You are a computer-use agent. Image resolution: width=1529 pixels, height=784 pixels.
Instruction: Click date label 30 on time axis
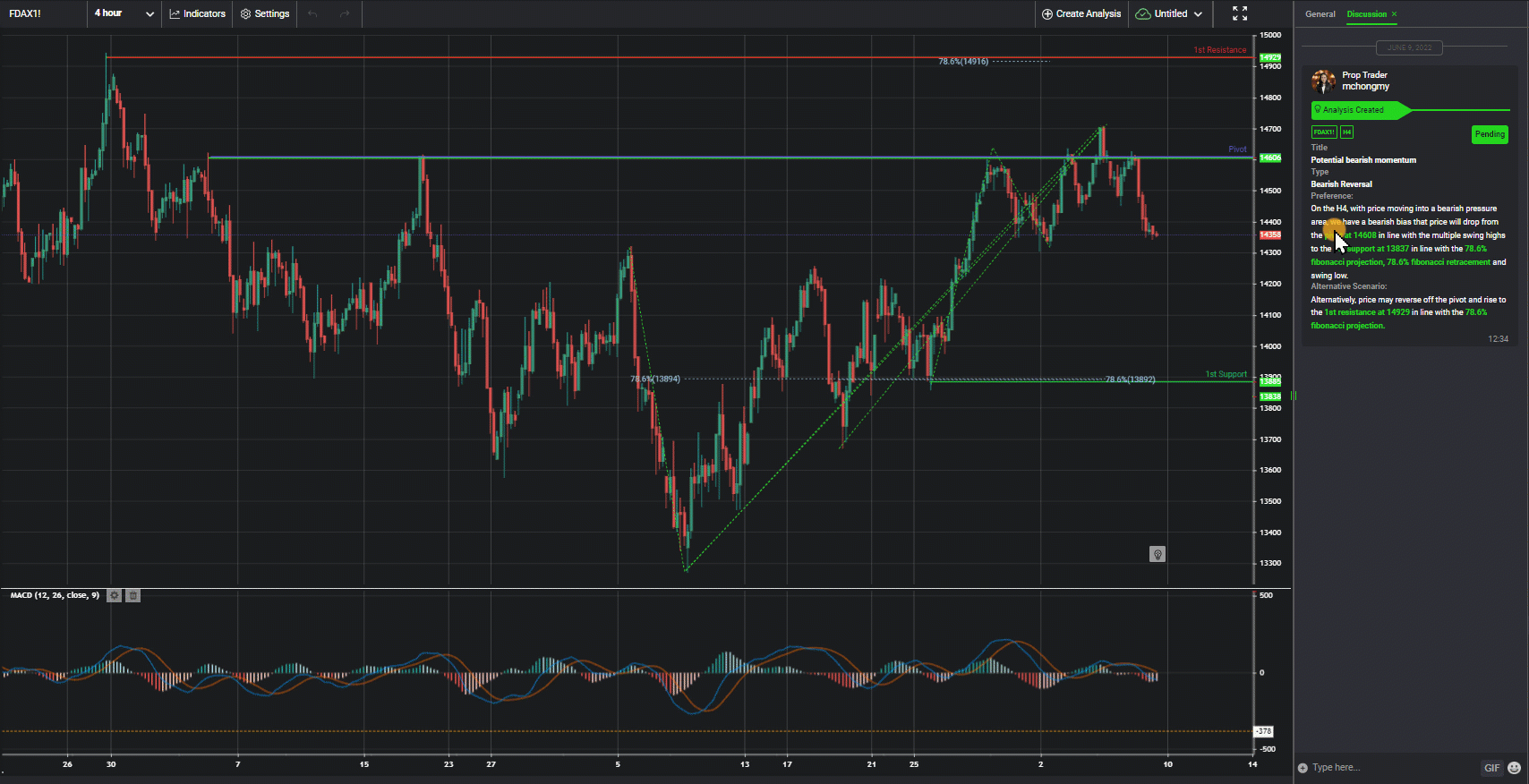(x=111, y=764)
